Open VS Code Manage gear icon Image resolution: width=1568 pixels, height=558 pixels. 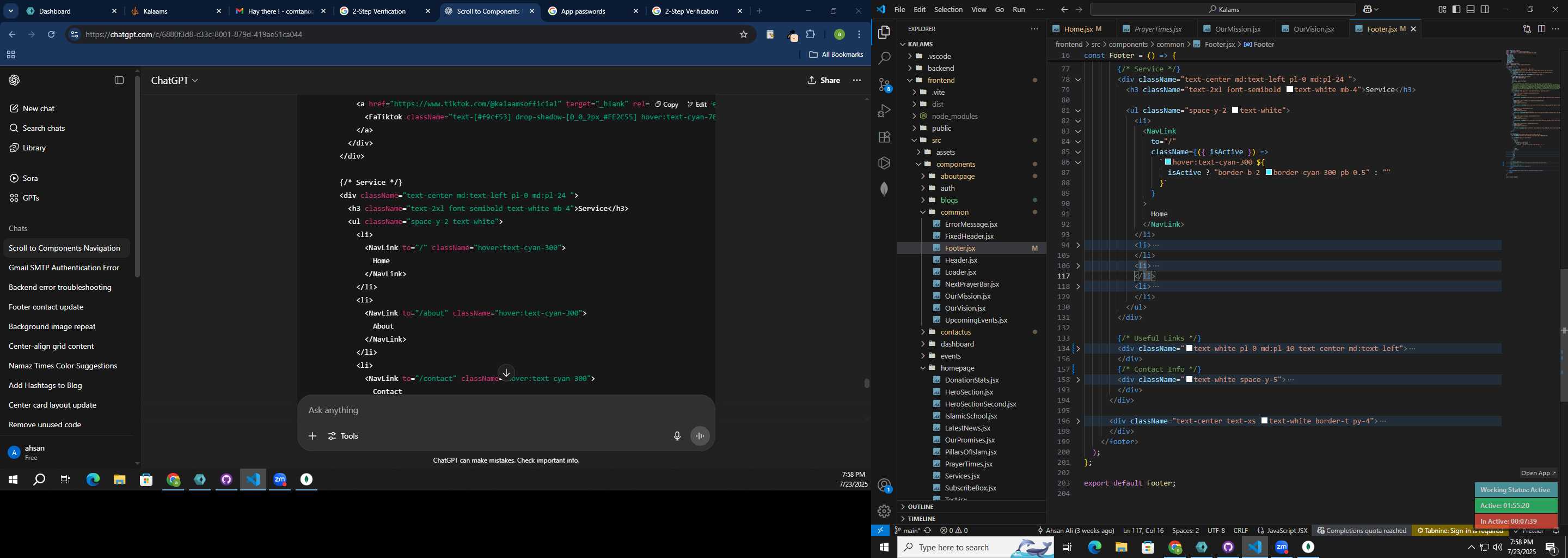tap(884, 511)
